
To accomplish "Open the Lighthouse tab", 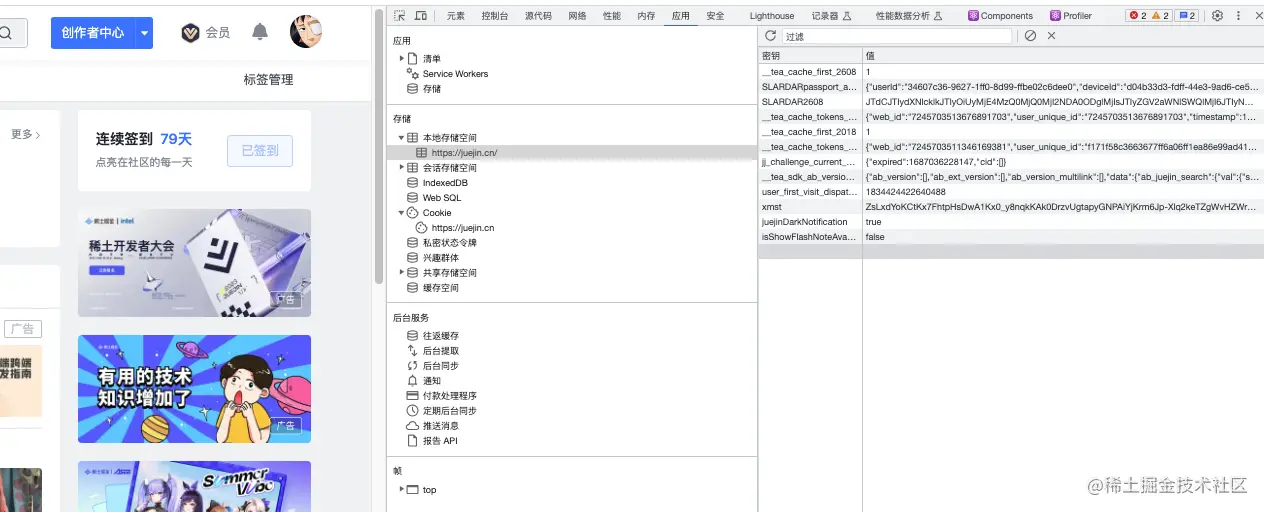I will click(772, 16).
